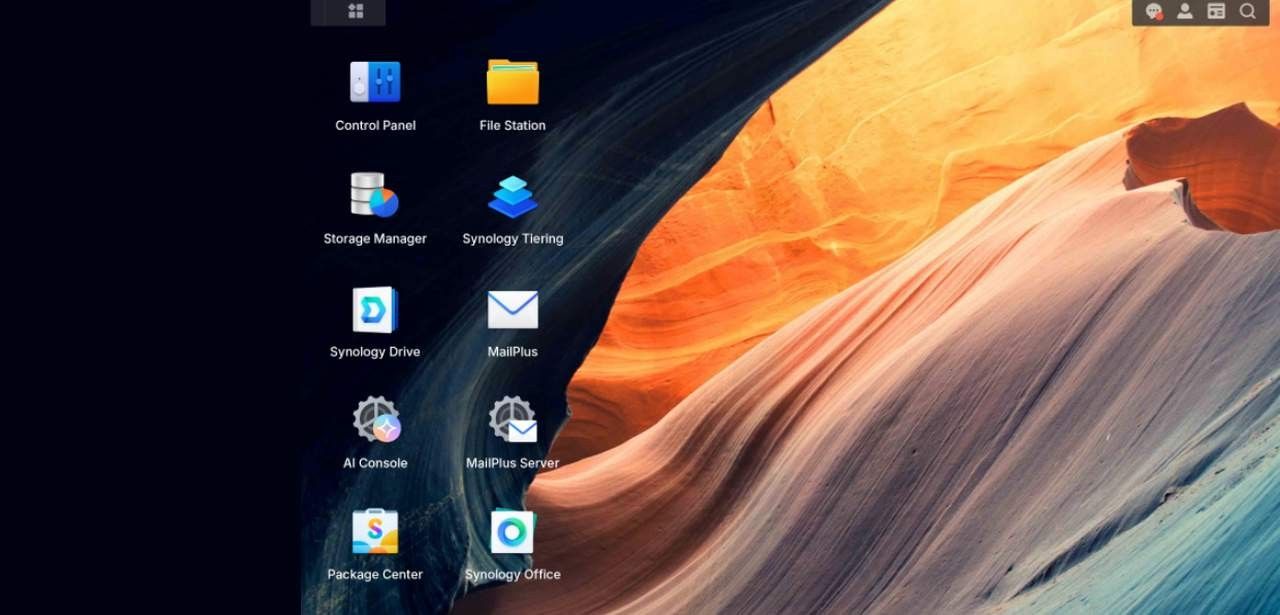The image size is (1280, 615).
Task: Launch MailPlus Server
Action: 512,422
